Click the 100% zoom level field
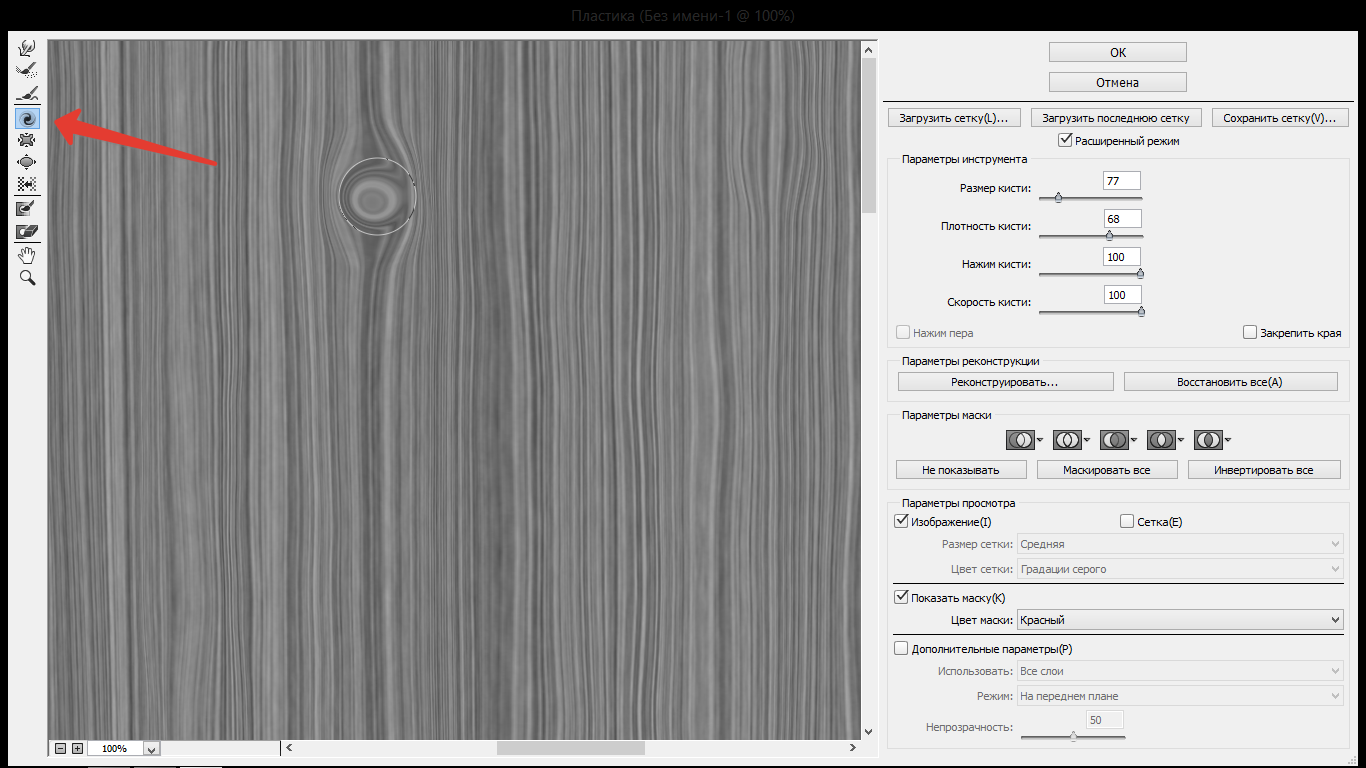1366x768 pixels. point(116,748)
